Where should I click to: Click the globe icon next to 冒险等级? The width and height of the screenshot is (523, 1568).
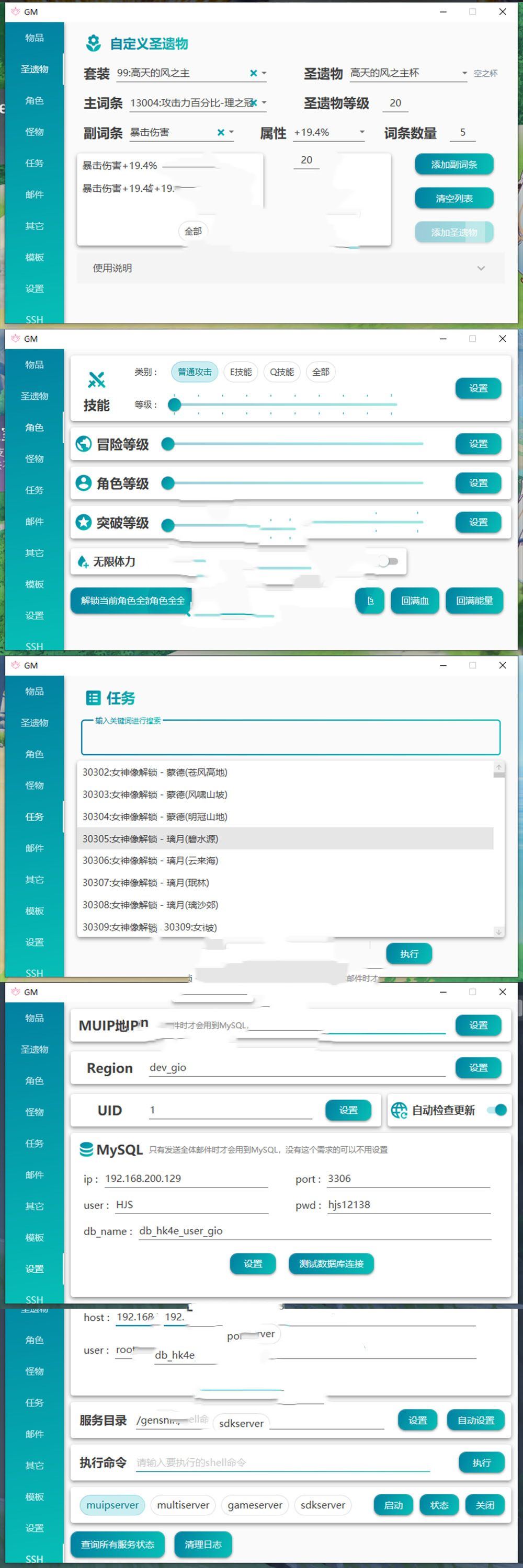point(83,444)
